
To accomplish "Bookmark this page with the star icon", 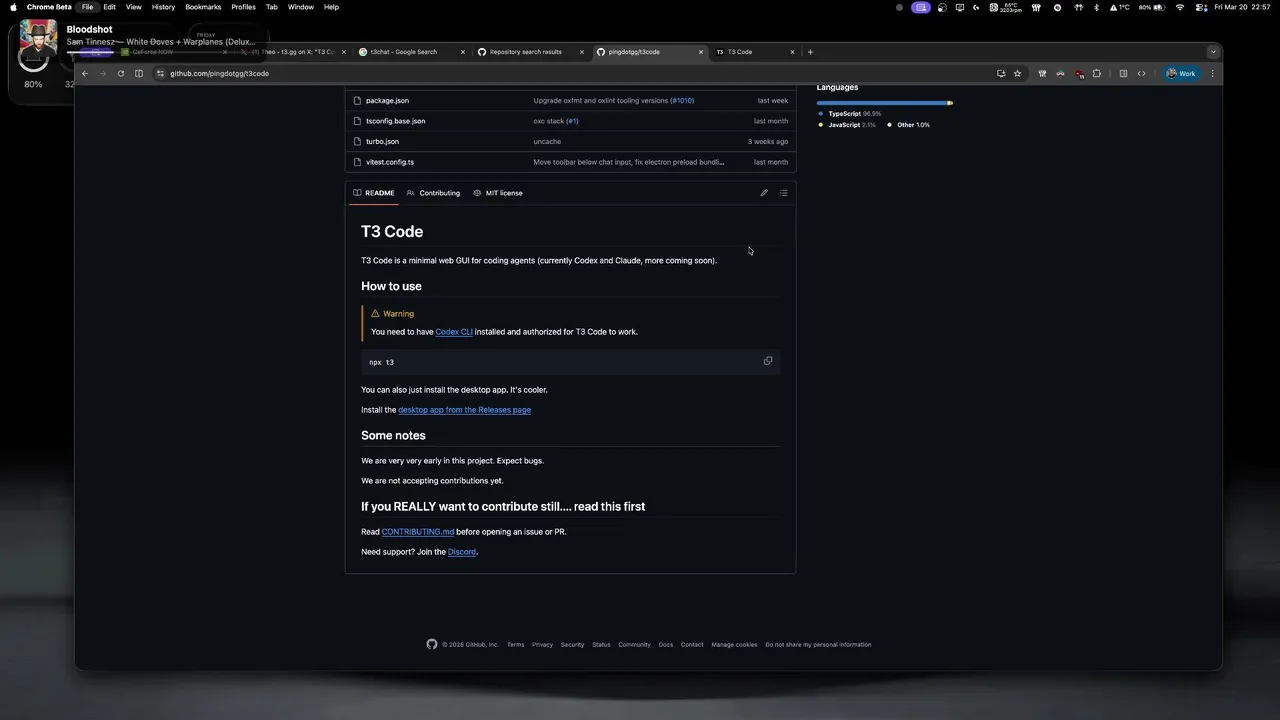I will 1017,73.
